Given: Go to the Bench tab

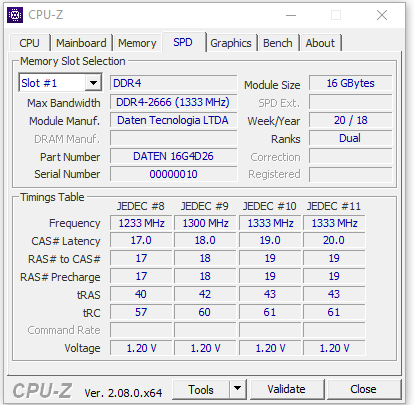Looking at the screenshot, I should coord(278,43).
